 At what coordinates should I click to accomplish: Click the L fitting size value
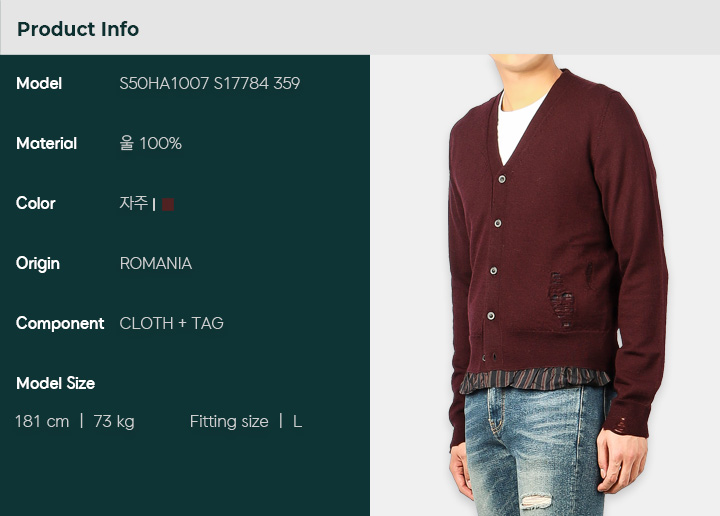(x=298, y=422)
